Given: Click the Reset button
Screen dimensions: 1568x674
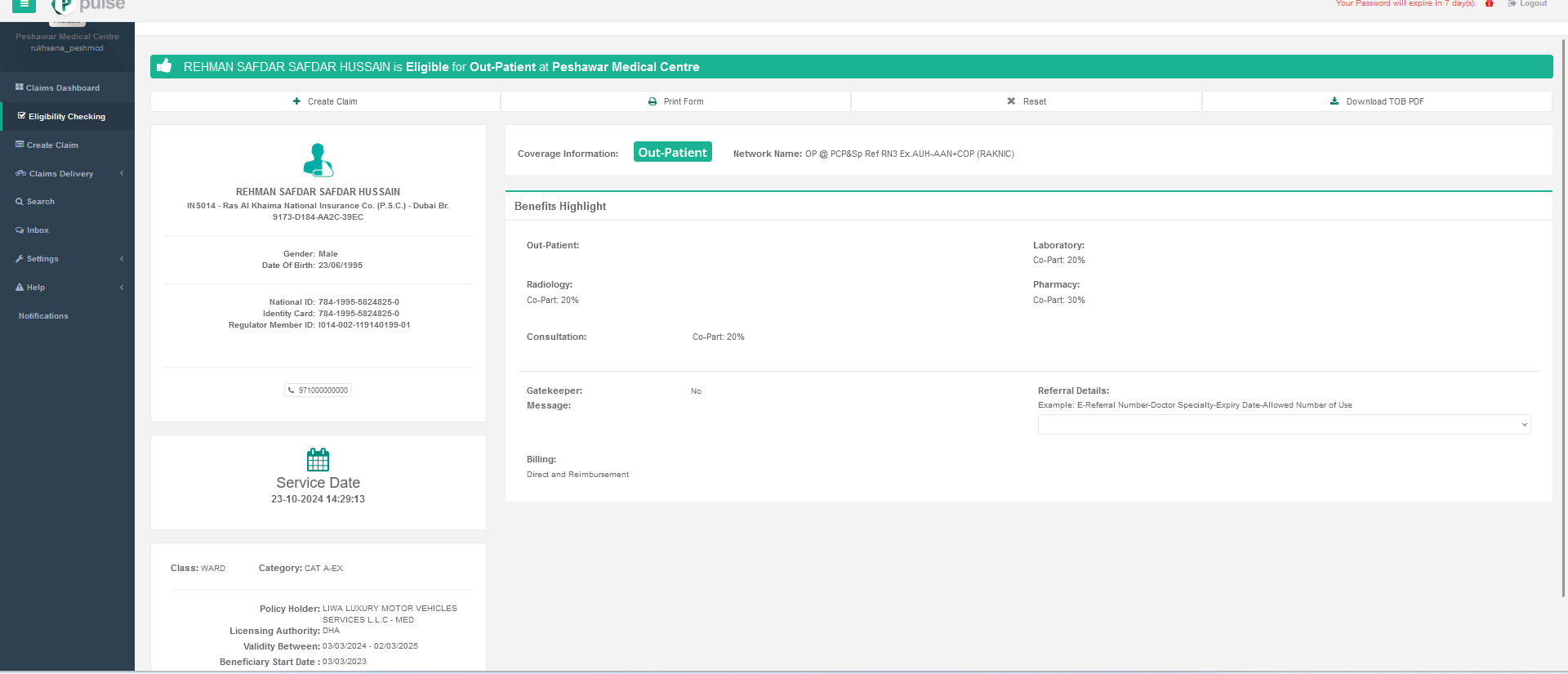Looking at the screenshot, I should pos(1026,101).
